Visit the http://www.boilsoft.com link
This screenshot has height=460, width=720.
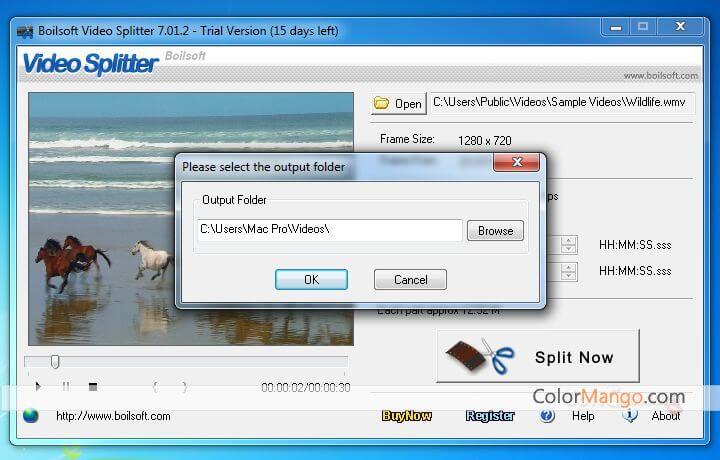113,415
